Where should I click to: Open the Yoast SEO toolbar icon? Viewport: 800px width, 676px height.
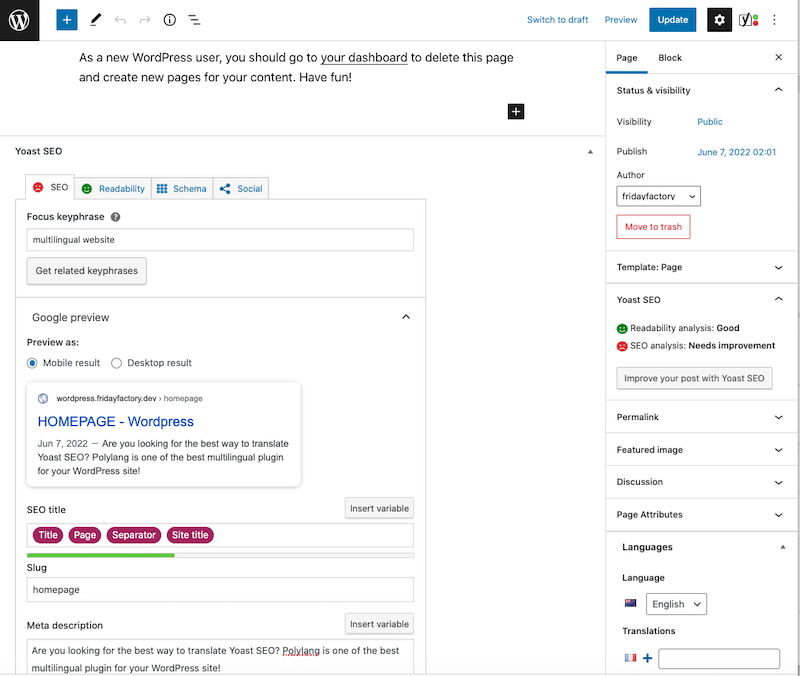pos(748,20)
